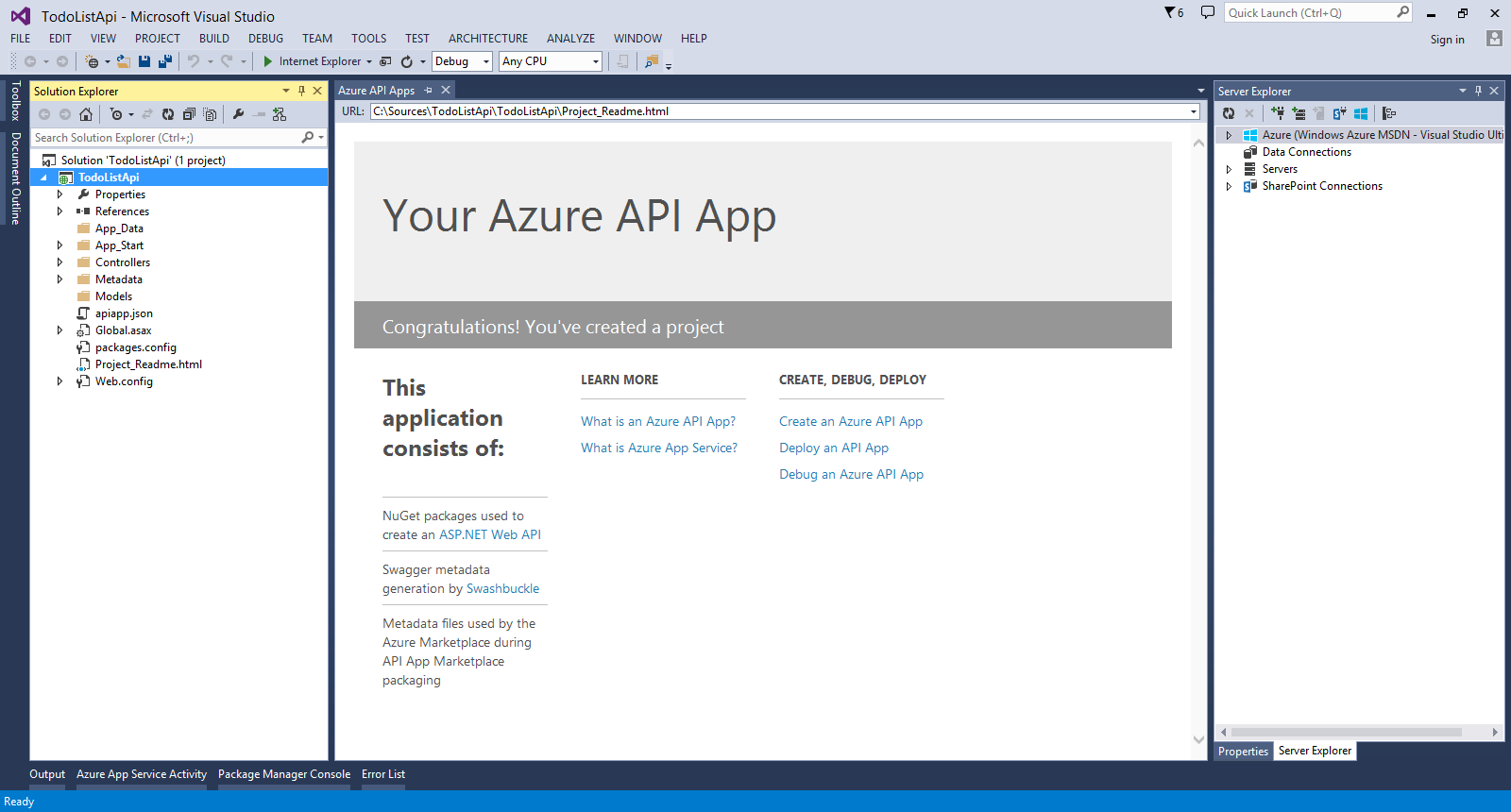The height and width of the screenshot is (812, 1511).
Task: Click the Save All toolbar icon
Action: point(165,61)
